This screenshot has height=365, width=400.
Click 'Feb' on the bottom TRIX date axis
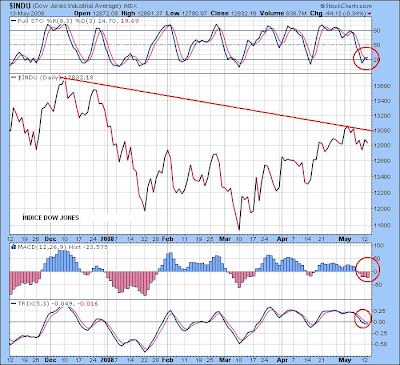(167, 360)
